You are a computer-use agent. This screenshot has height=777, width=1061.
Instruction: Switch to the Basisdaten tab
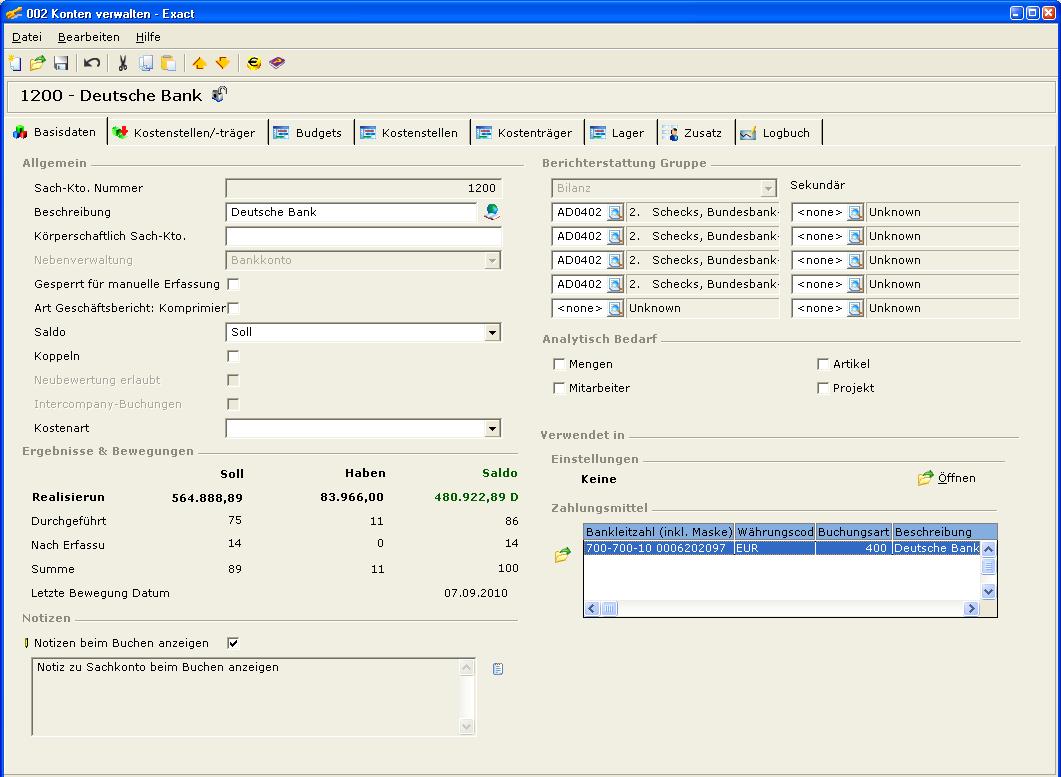coord(55,132)
